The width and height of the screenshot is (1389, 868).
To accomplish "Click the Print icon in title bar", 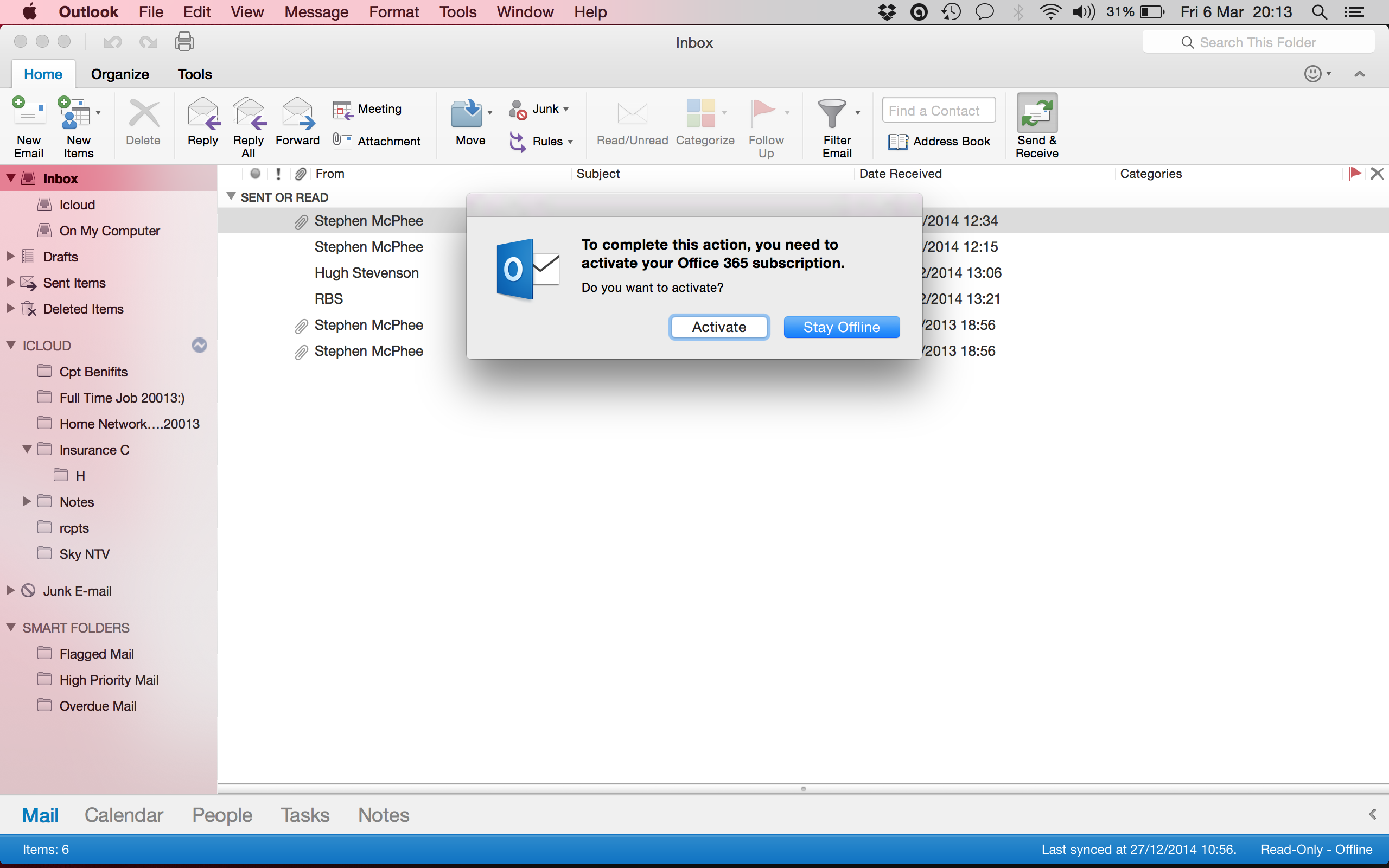I will point(184,41).
